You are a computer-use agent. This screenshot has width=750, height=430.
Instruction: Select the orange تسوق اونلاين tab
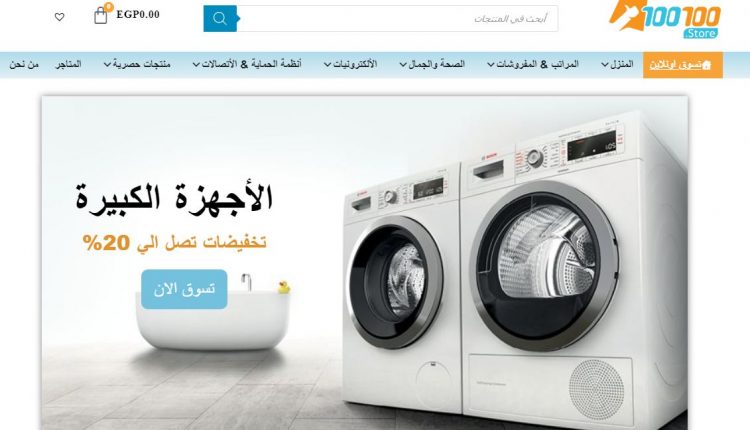[x=683, y=65]
